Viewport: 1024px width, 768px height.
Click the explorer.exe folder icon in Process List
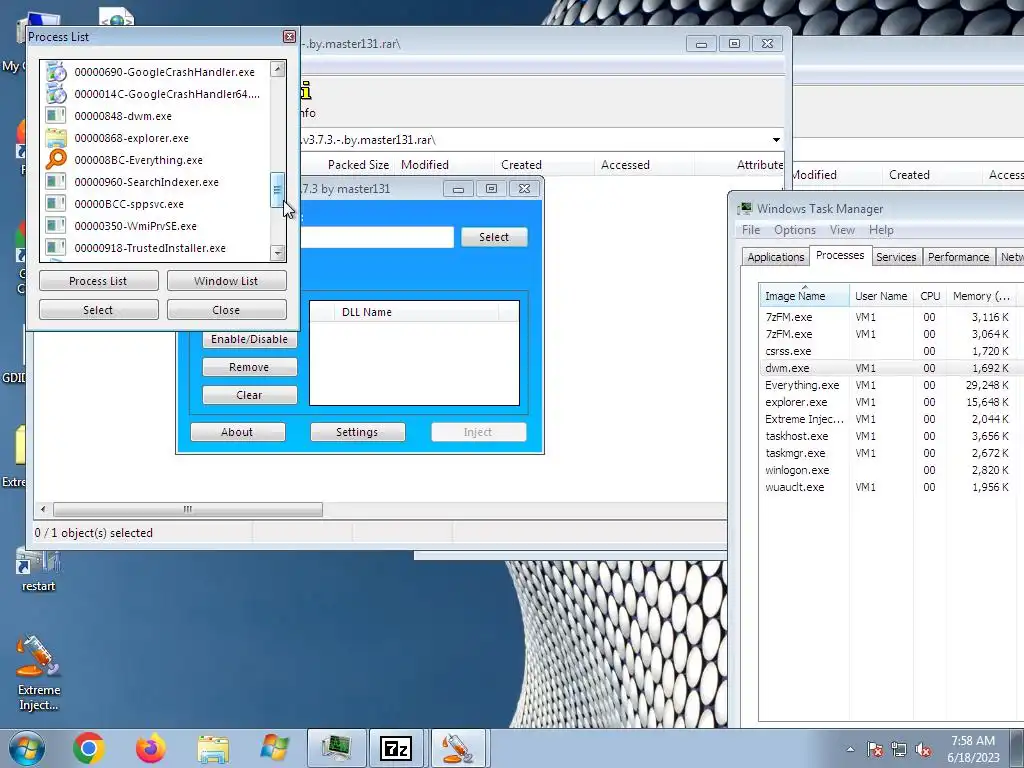point(56,138)
